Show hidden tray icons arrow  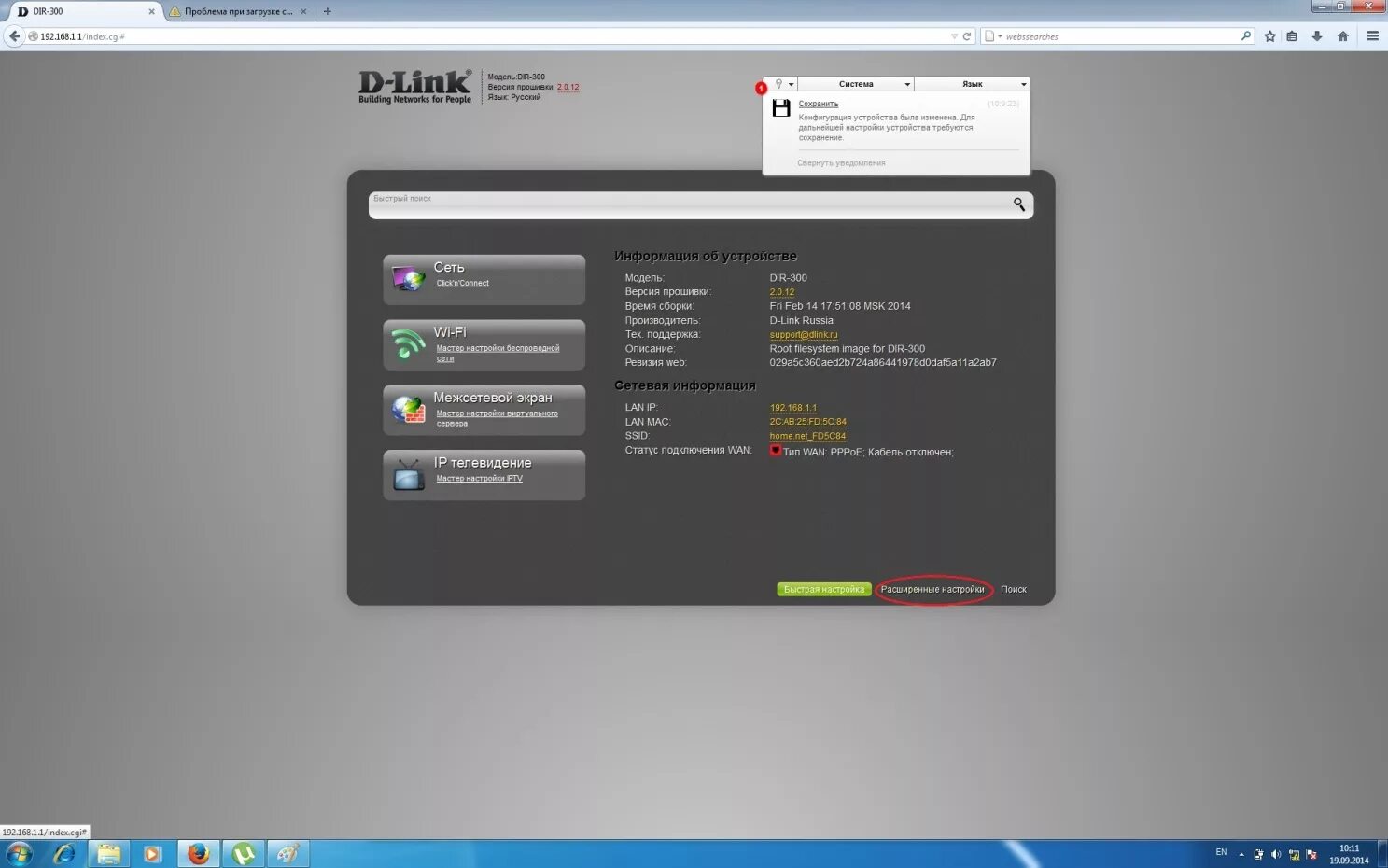coord(1241,854)
